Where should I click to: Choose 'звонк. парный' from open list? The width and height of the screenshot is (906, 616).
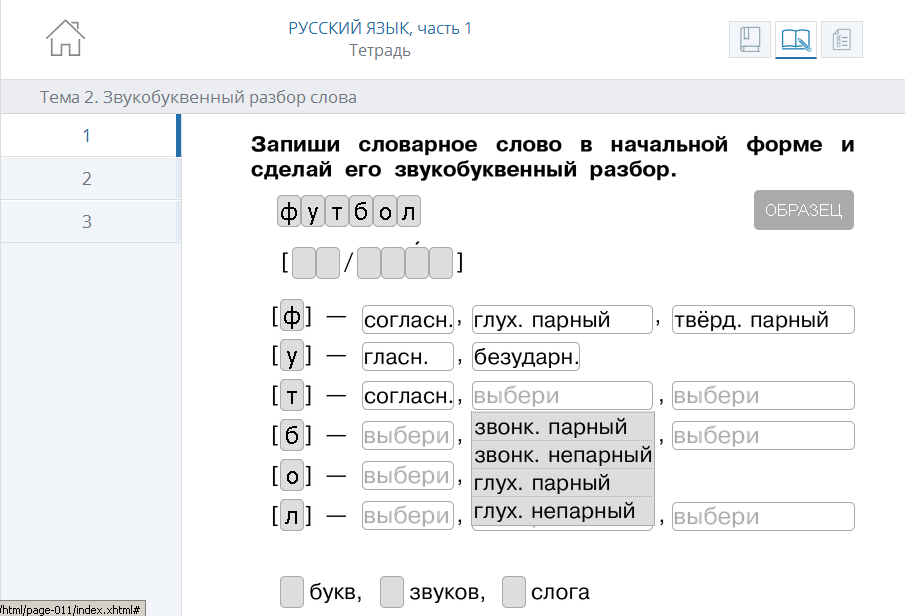tap(562, 427)
